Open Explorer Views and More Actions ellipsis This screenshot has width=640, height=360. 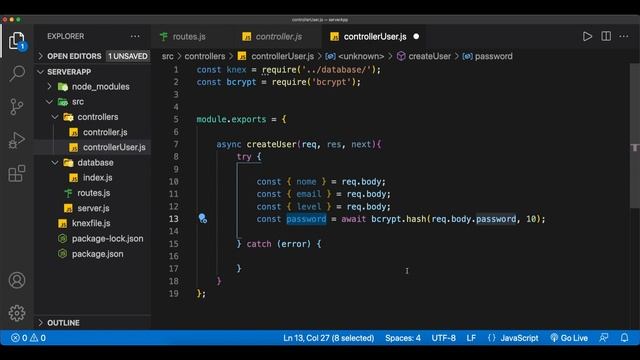pos(135,36)
